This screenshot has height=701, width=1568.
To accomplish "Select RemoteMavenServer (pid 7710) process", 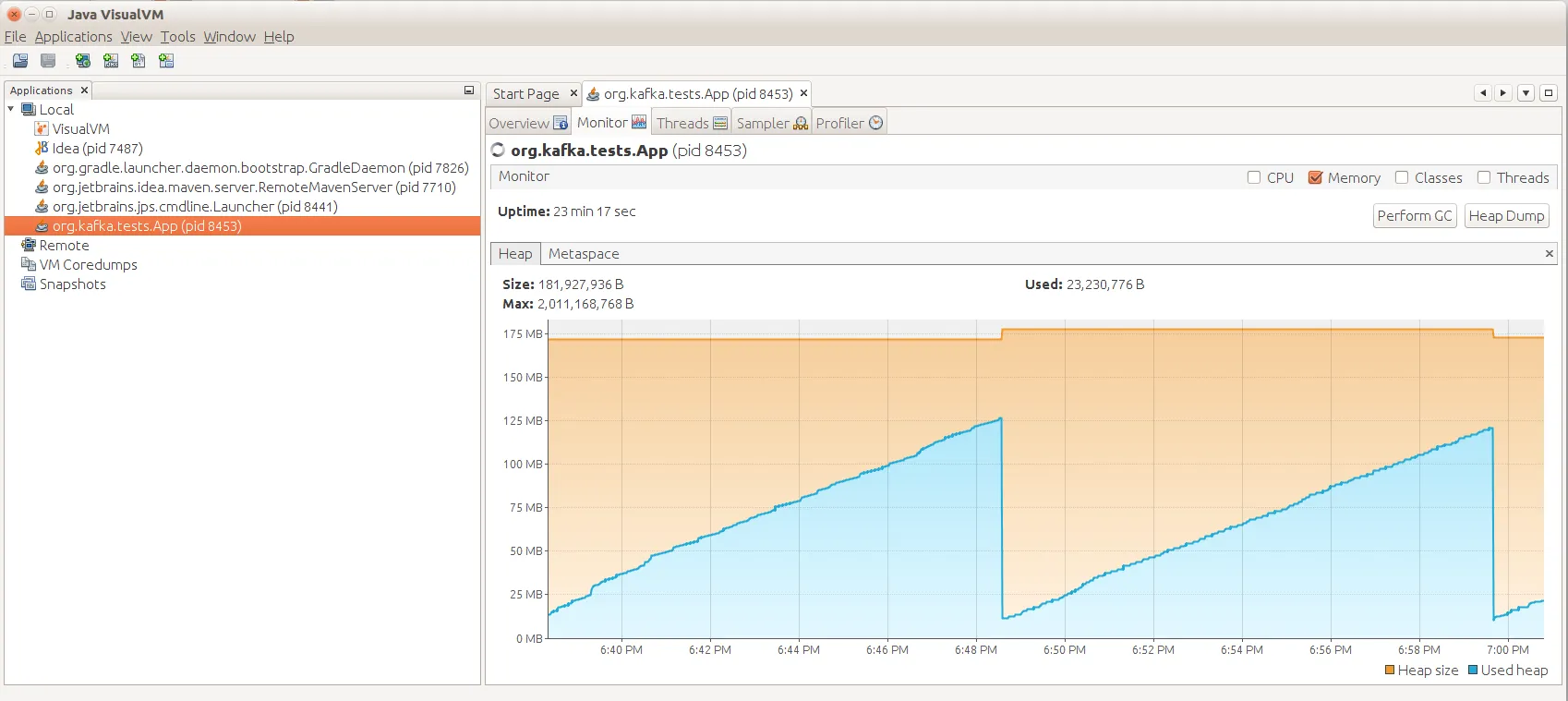I will point(254,187).
